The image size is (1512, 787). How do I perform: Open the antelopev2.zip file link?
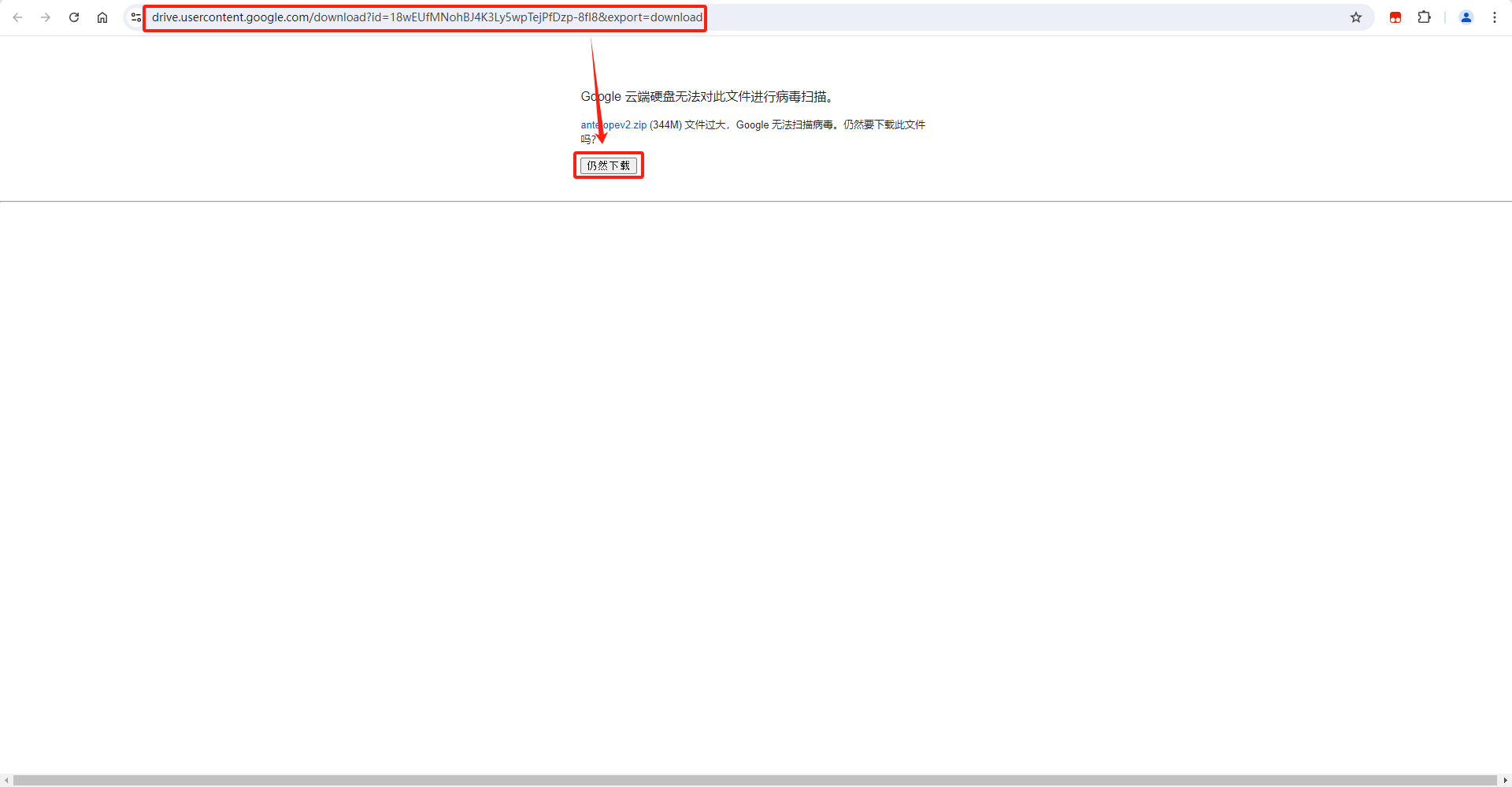click(613, 124)
